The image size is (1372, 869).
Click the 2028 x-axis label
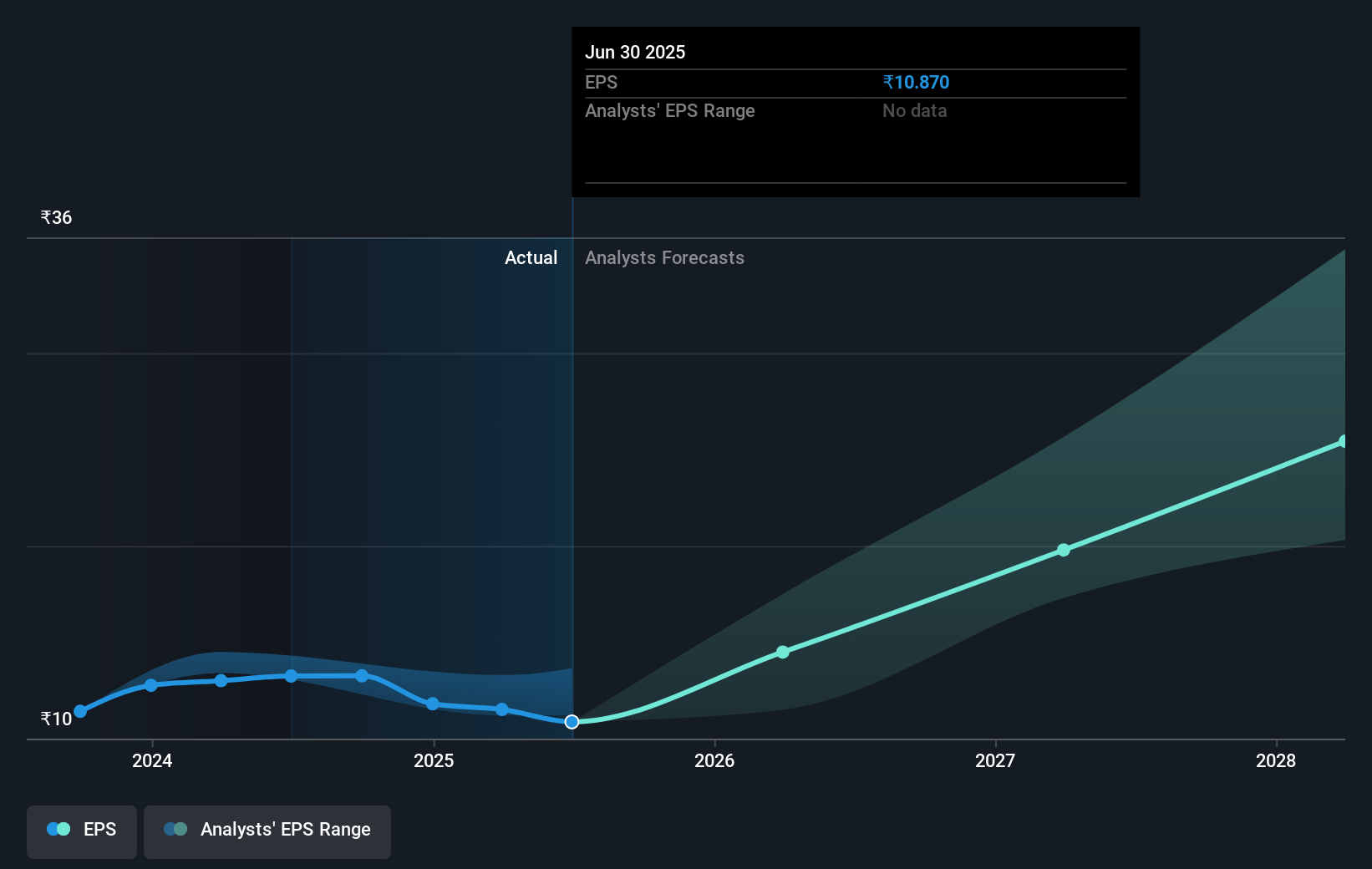pos(1276,761)
